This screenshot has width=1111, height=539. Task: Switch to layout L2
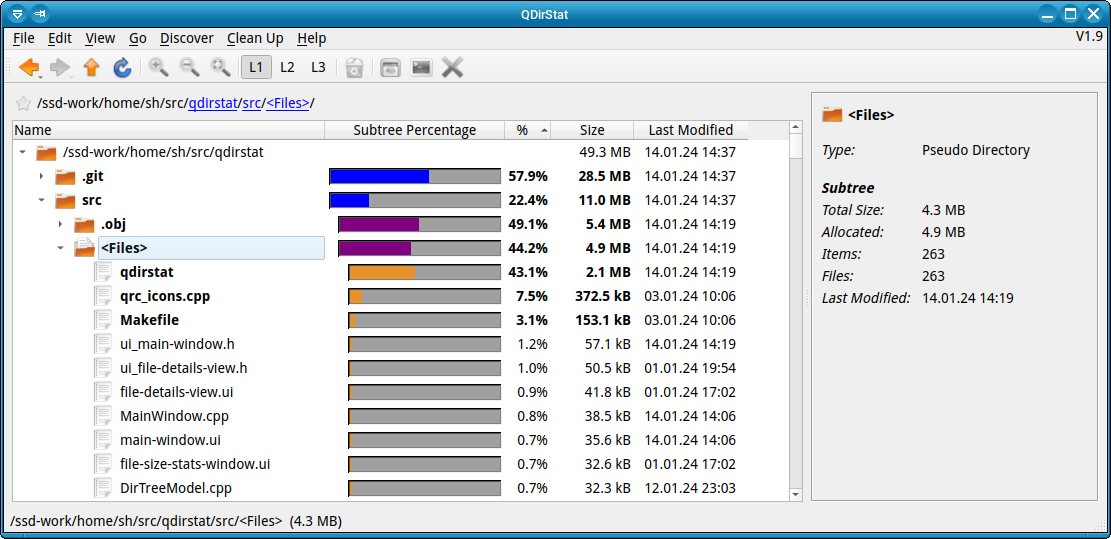[287, 67]
